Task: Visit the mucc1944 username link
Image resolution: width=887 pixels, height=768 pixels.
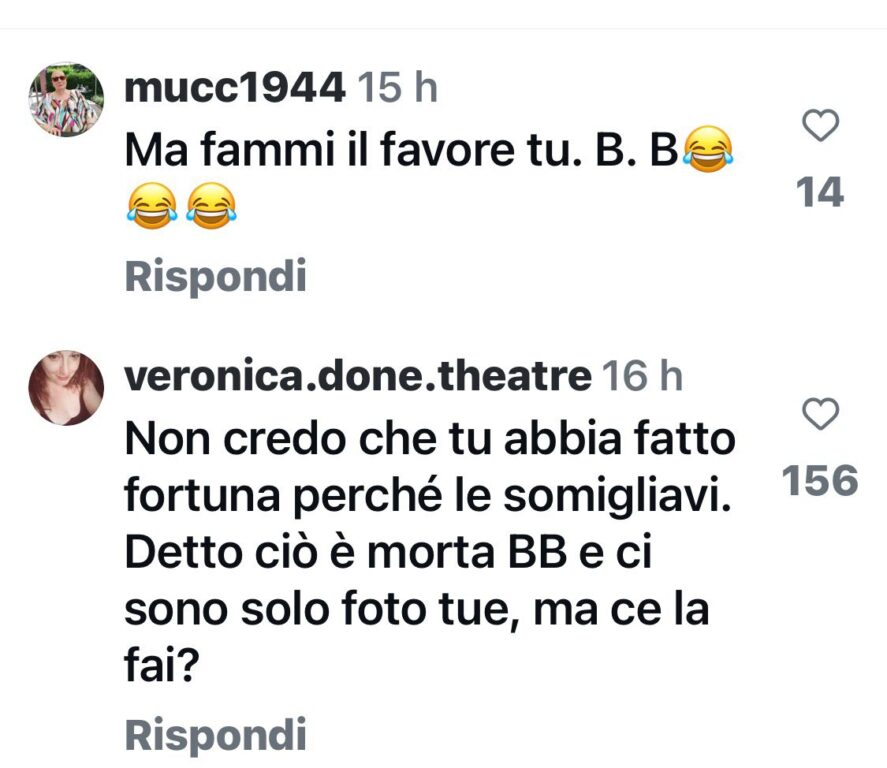Action: 236,89
